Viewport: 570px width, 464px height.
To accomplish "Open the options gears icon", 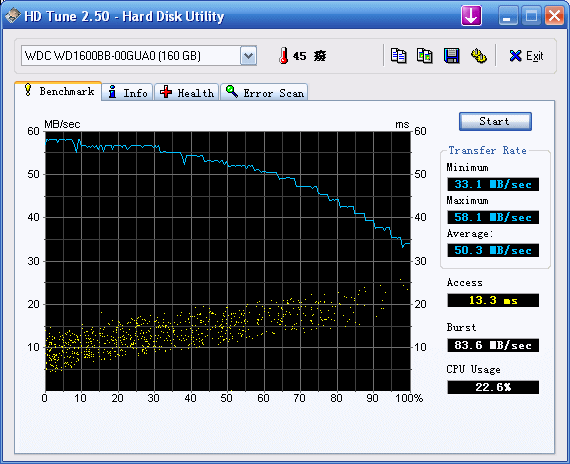I will pos(478,56).
